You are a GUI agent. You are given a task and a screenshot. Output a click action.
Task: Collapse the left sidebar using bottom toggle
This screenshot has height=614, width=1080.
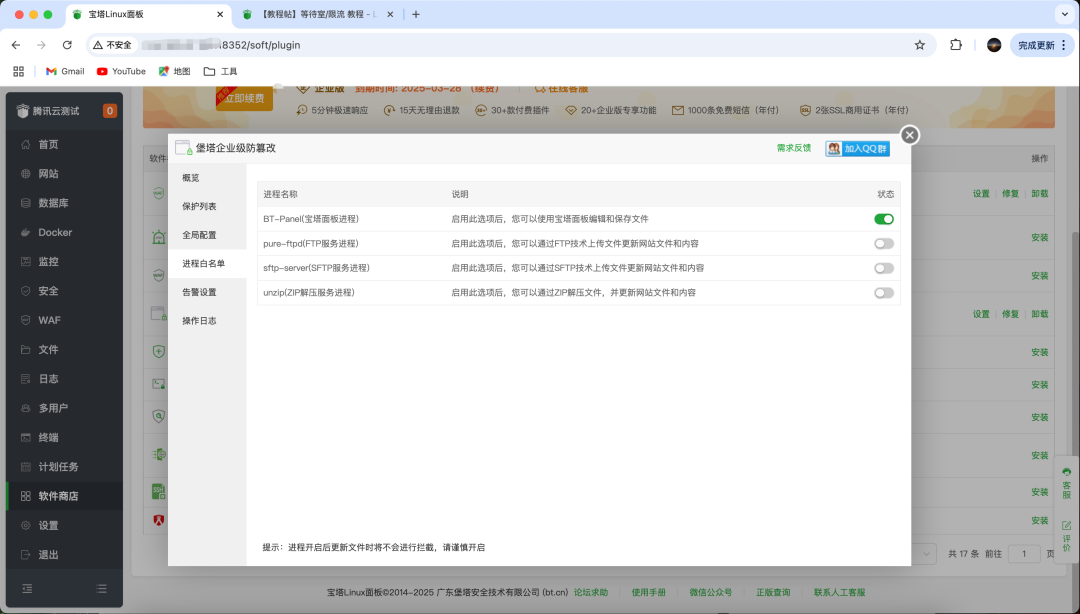(27, 589)
